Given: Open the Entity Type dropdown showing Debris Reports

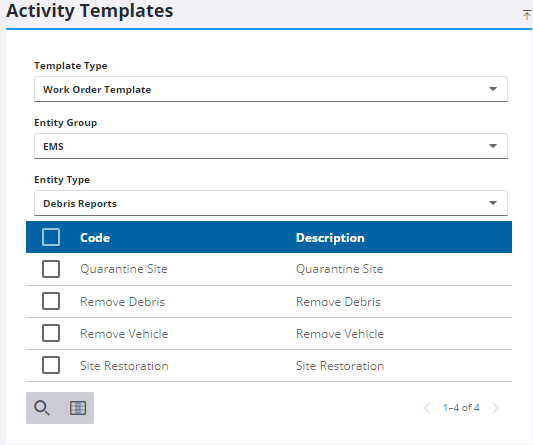Looking at the screenshot, I should click(x=271, y=203).
